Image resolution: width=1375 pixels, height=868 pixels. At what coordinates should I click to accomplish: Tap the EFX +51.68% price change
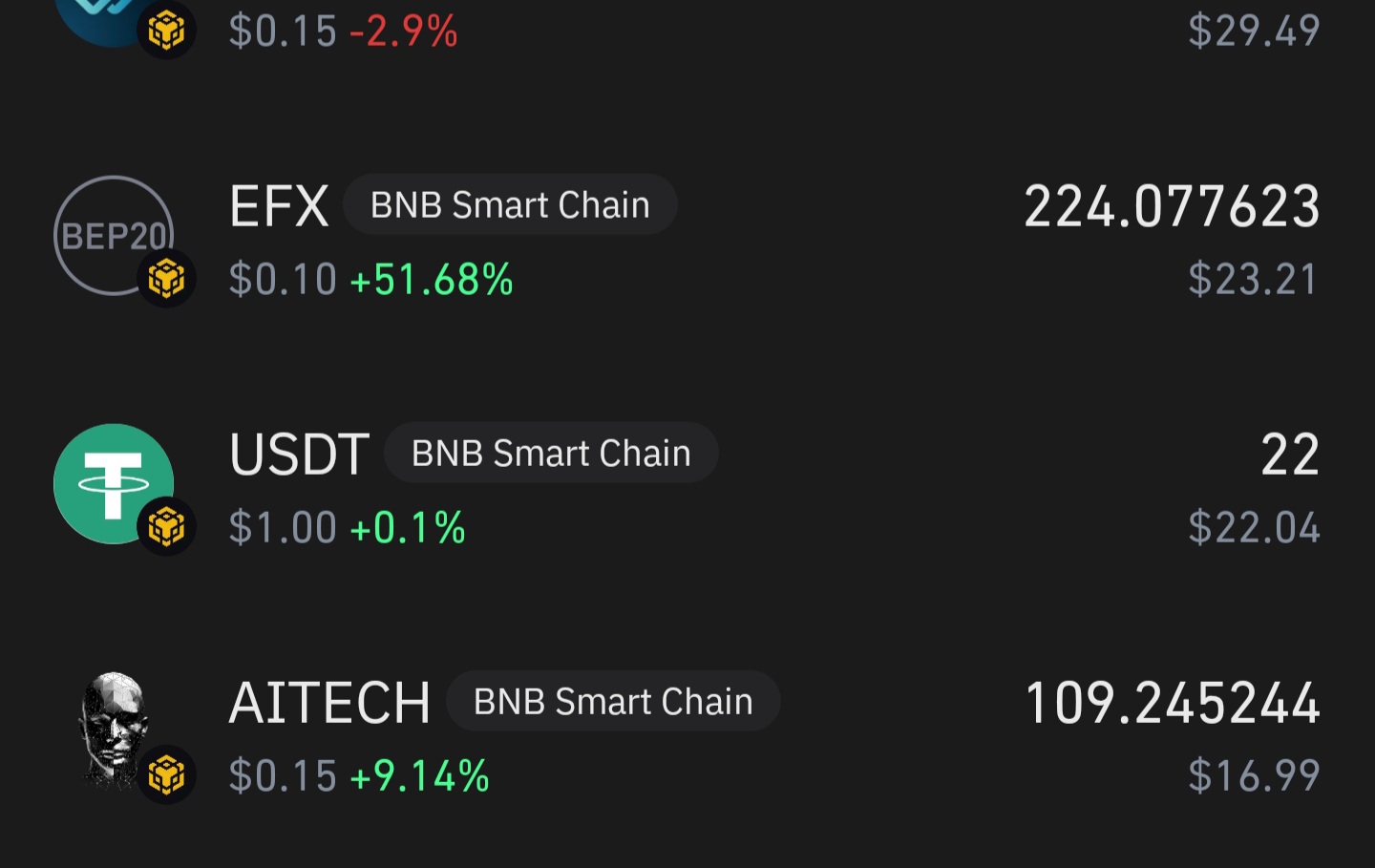(x=432, y=280)
